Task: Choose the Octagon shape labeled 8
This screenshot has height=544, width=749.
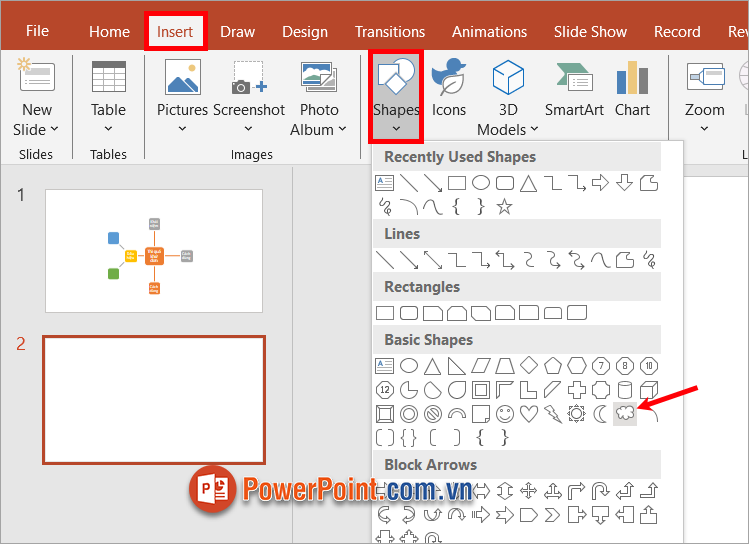Action: pyautogui.click(x=625, y=366)
